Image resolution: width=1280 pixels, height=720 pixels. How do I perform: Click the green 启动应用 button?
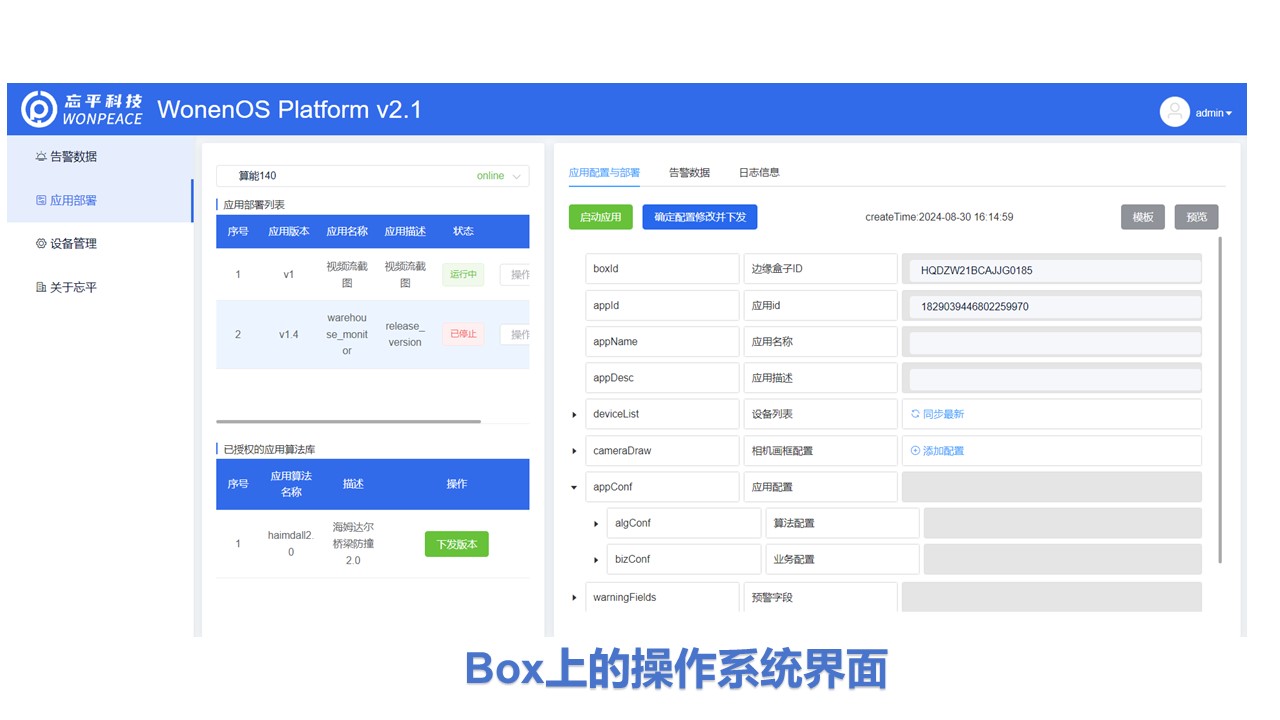click(x=600, y=217)
